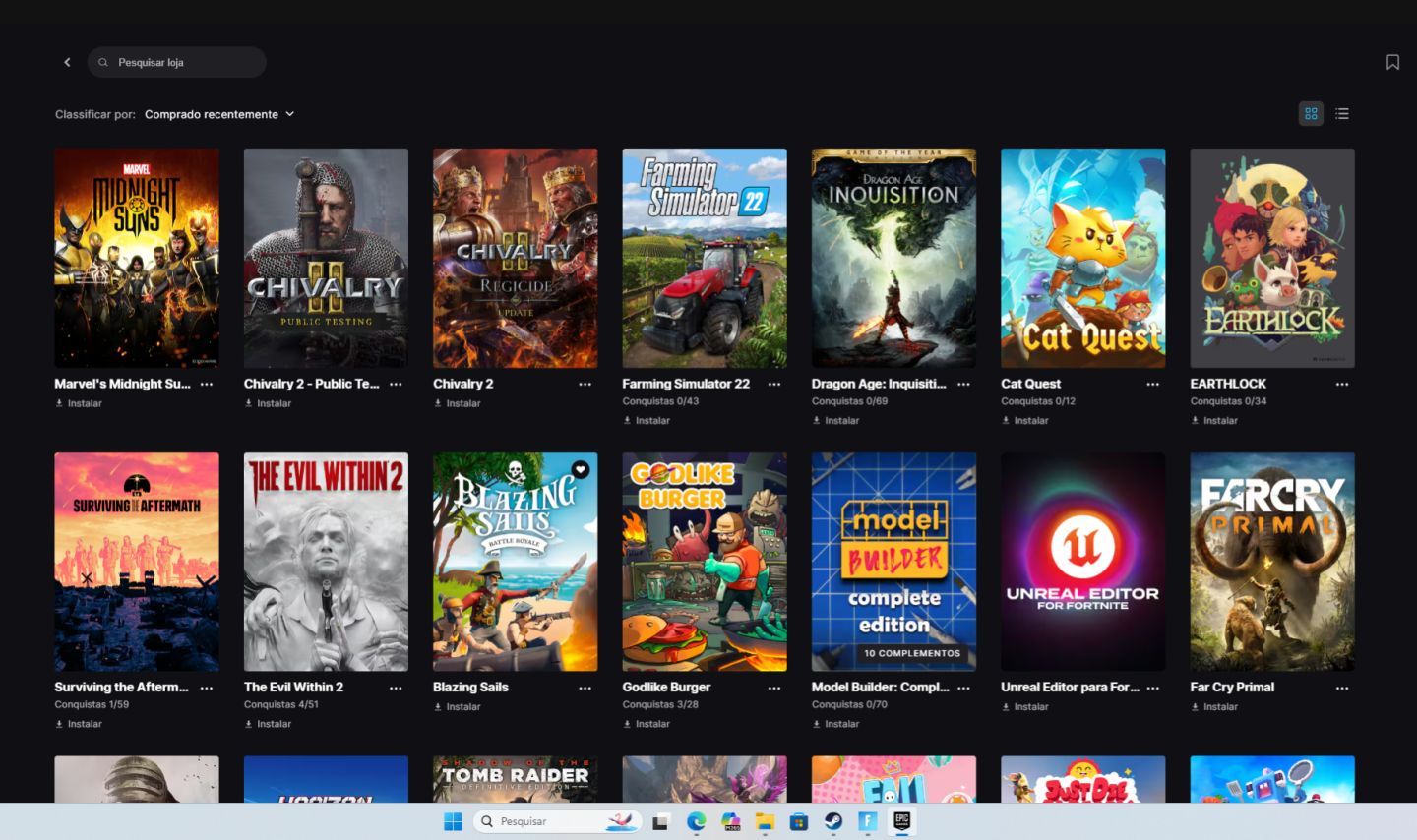The image size is (1417, 840).
Task: Click 'Conquistas 0/69' achievements text
Action: (x=849, y=401)
